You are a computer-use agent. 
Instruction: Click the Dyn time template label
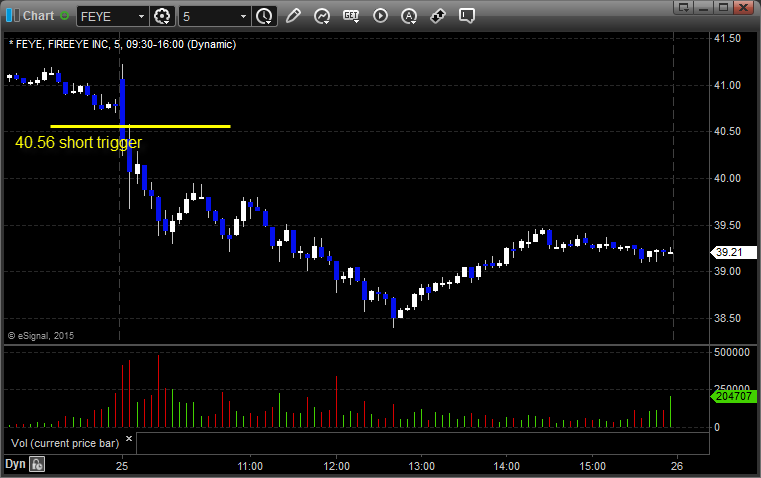[15, 464]
